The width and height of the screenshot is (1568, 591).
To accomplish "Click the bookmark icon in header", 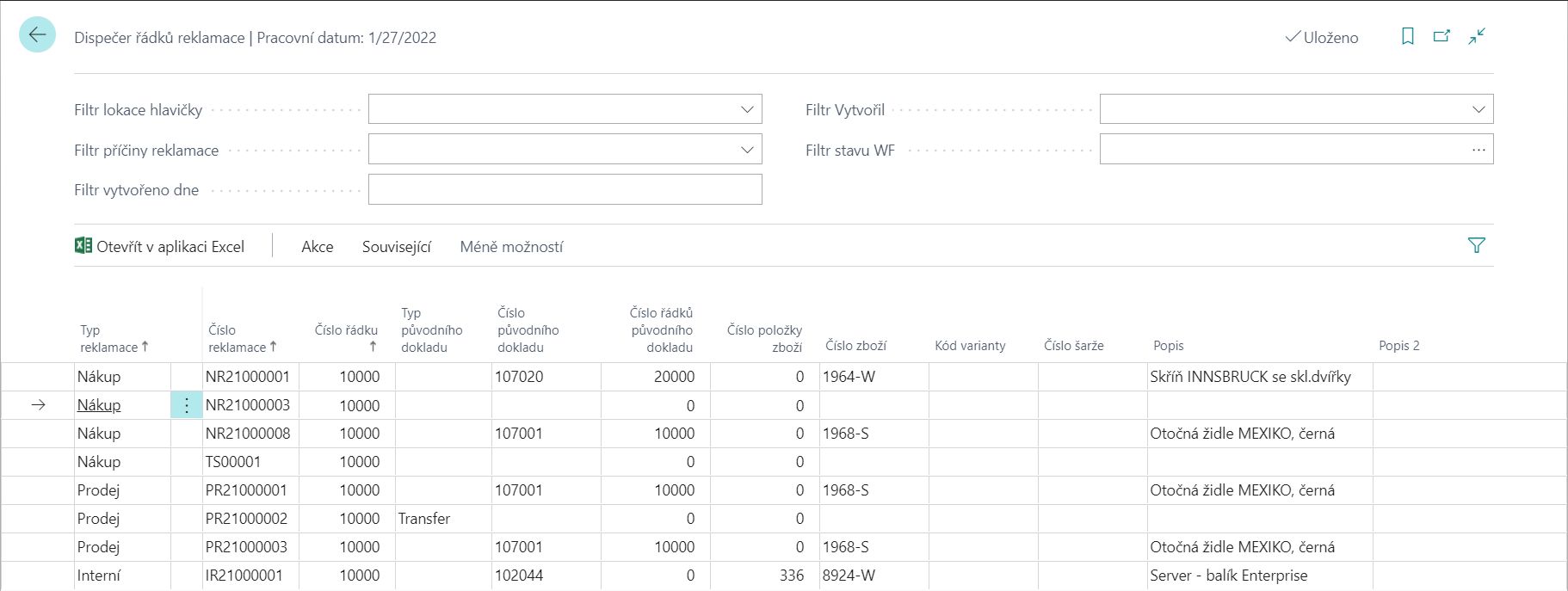I will click(x=1407, y=36).
